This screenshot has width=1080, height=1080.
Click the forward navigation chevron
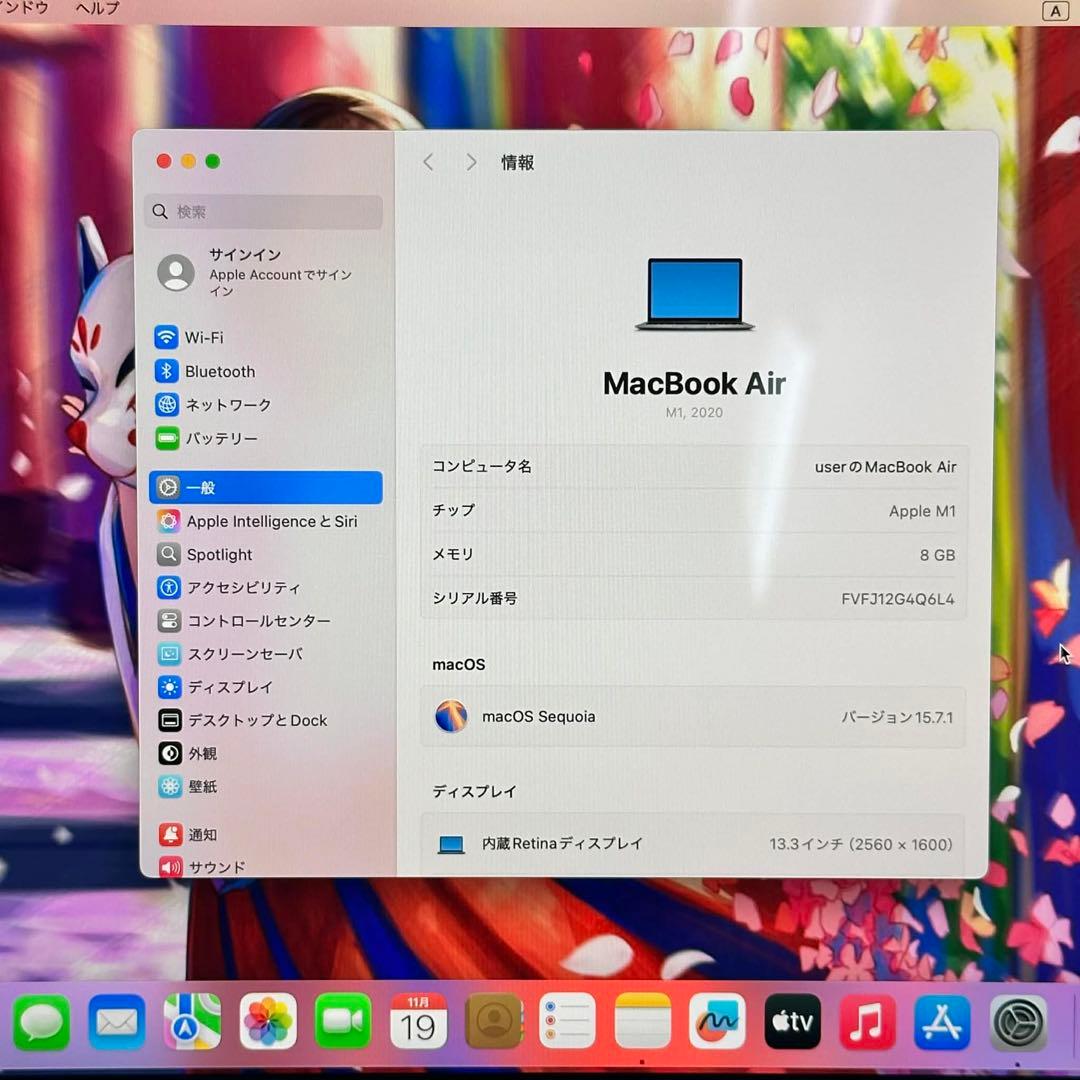tap(470, 161)
